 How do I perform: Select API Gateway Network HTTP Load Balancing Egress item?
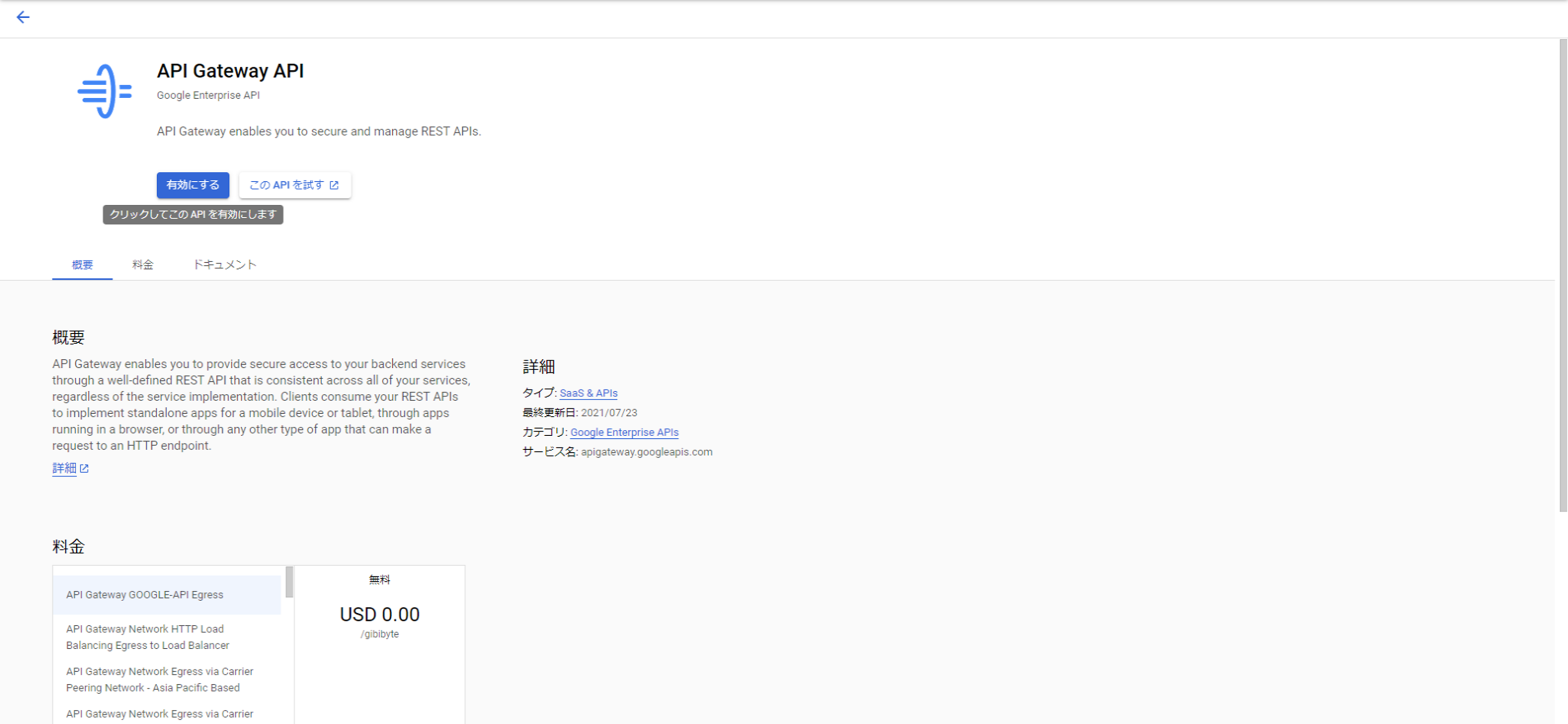point(147,637)
